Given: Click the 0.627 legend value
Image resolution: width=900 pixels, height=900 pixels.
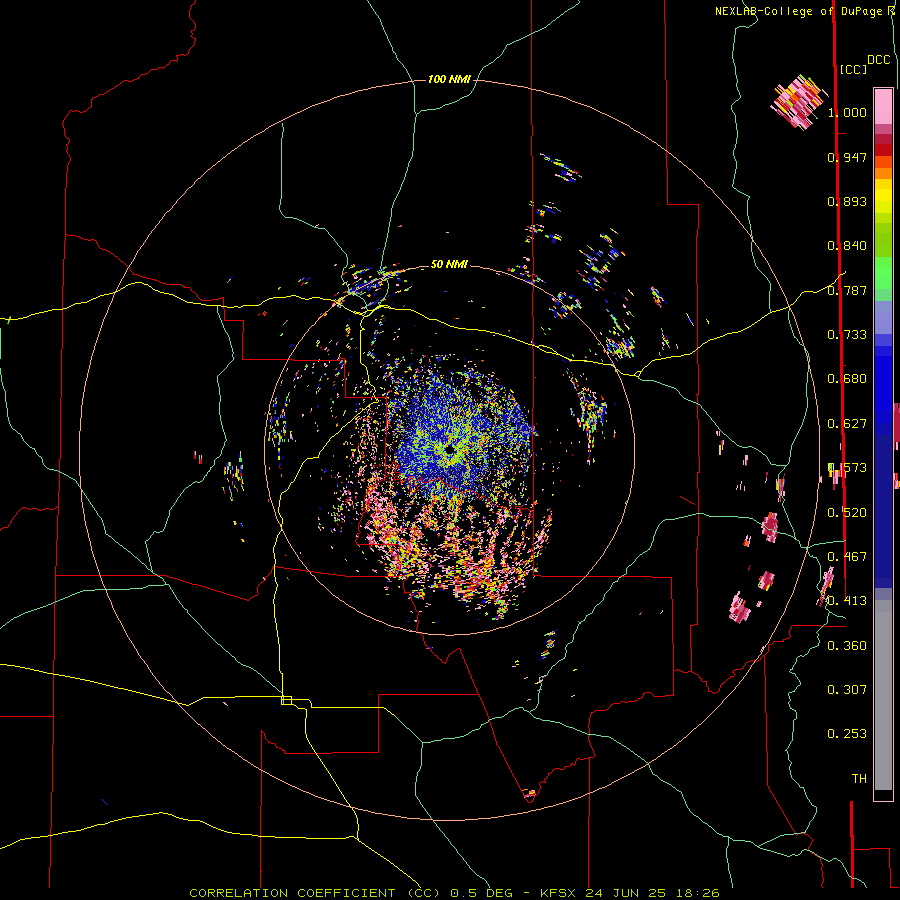Looking at the screenshot, I should tap(847, 424).
